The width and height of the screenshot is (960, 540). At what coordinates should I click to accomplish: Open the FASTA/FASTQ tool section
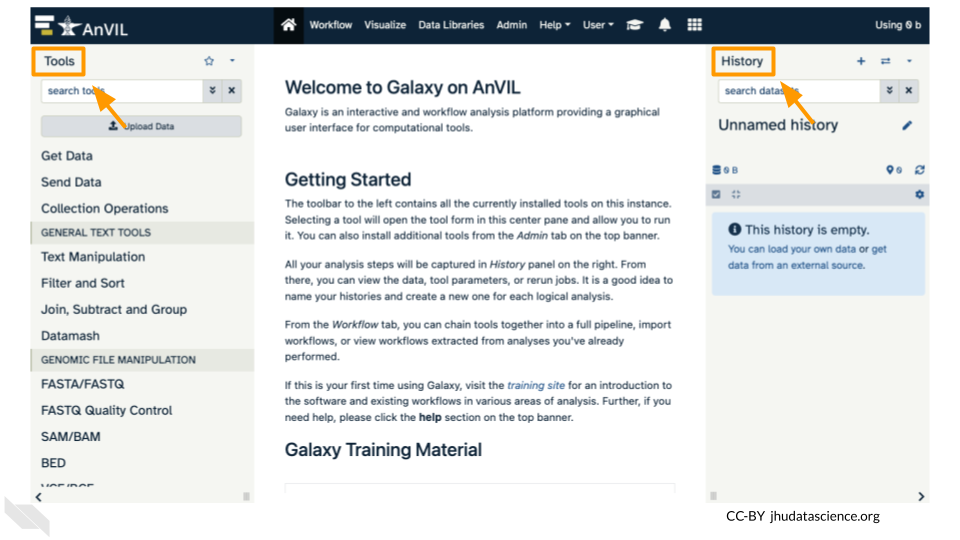point(83,384)
